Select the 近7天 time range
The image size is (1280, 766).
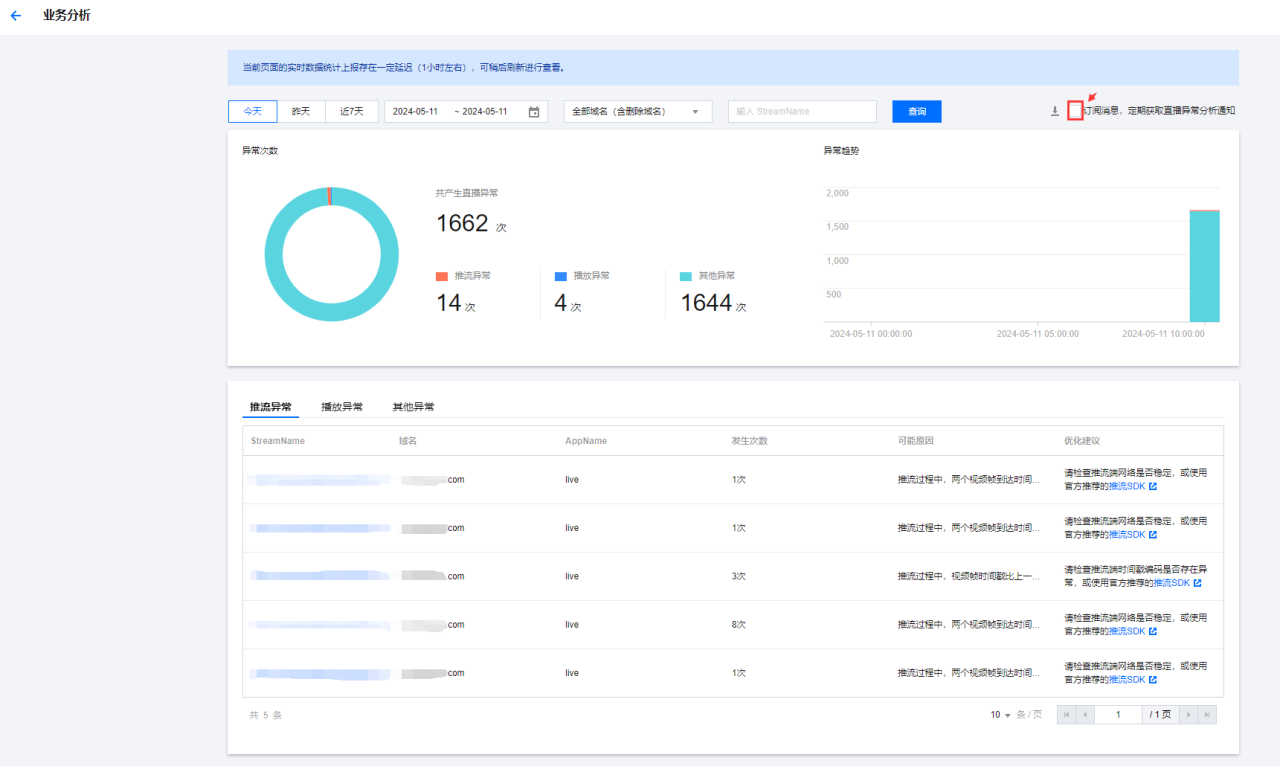pyautogui.click(x=352, y=112)
